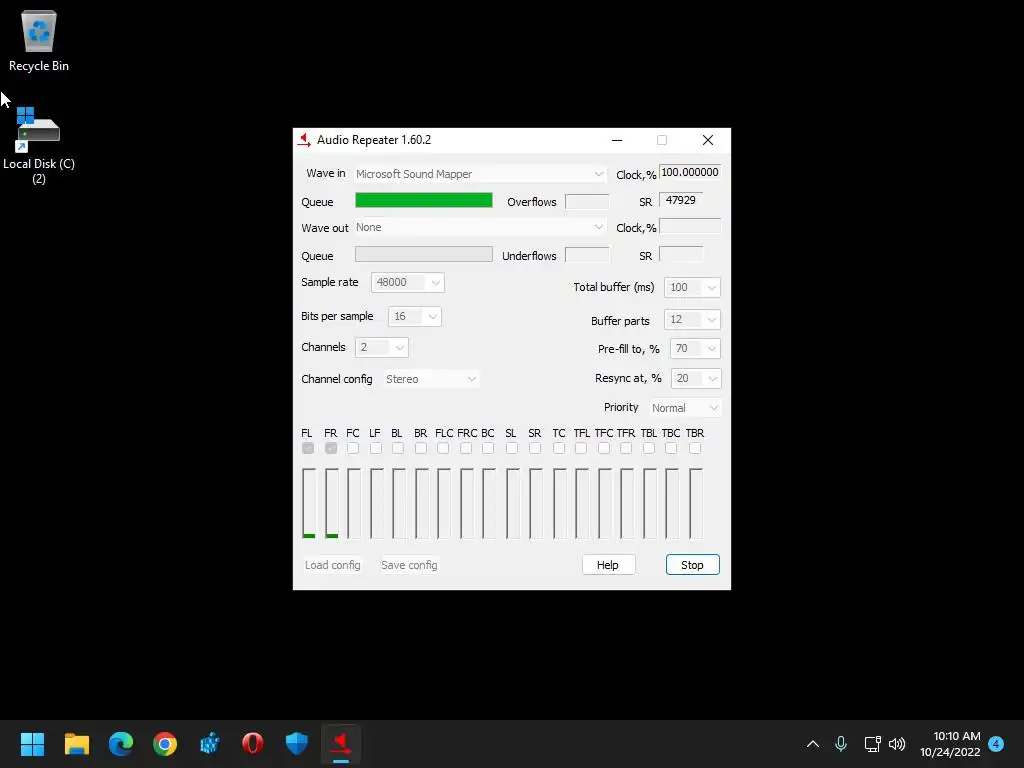Click the Underflows counter field
The height and width of the screenshot is (768, 1024).
coord(587,255)
